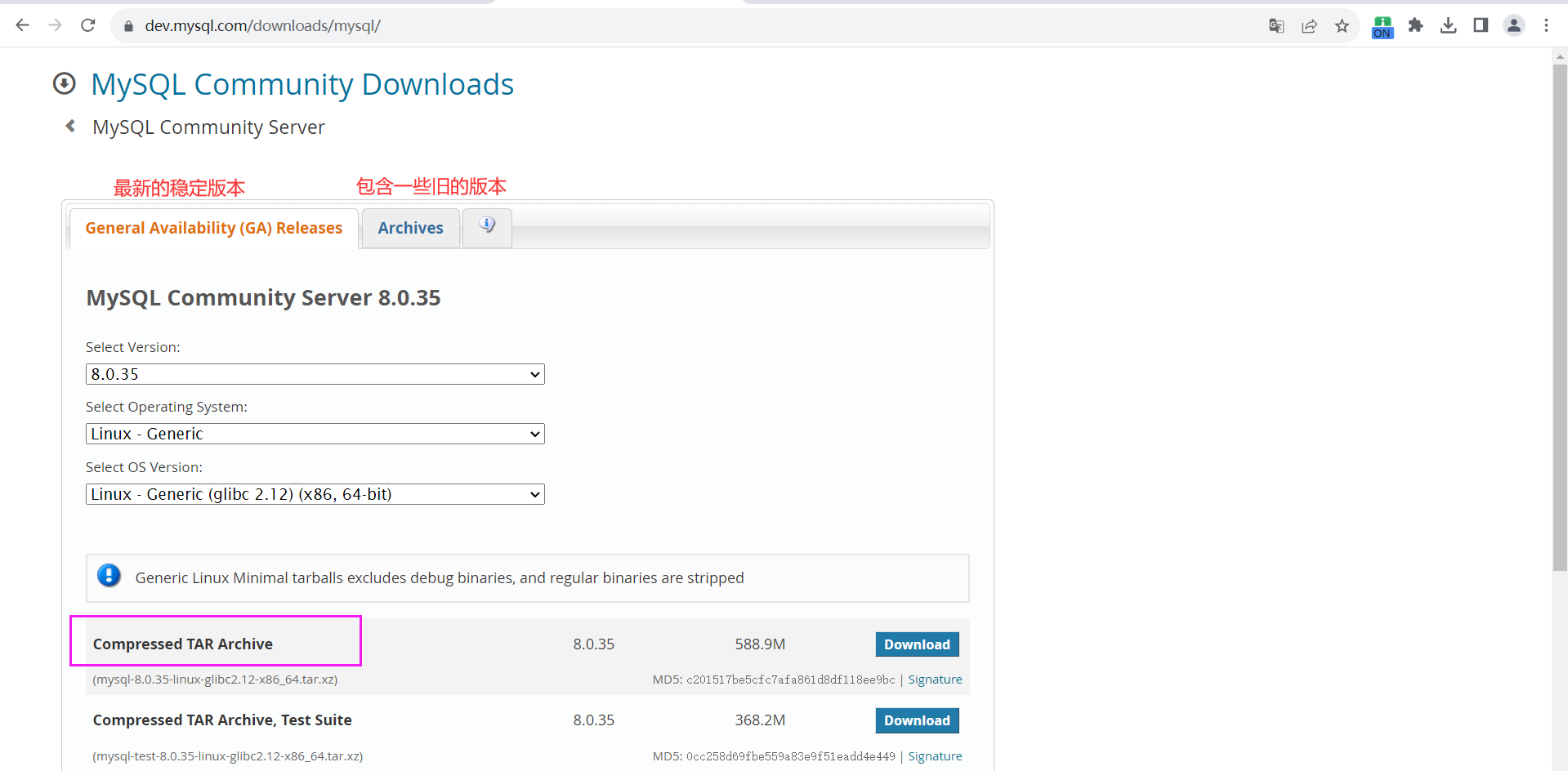Click the Generic Linux Minimal tarballs notice text
1568x771 pixels.
click(440, 578)
